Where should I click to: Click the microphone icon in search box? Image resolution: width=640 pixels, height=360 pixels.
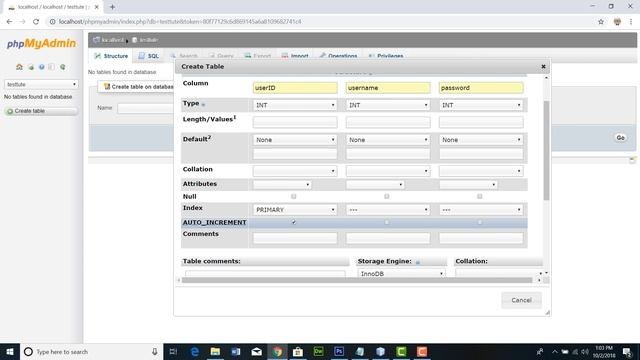(155, 351)
